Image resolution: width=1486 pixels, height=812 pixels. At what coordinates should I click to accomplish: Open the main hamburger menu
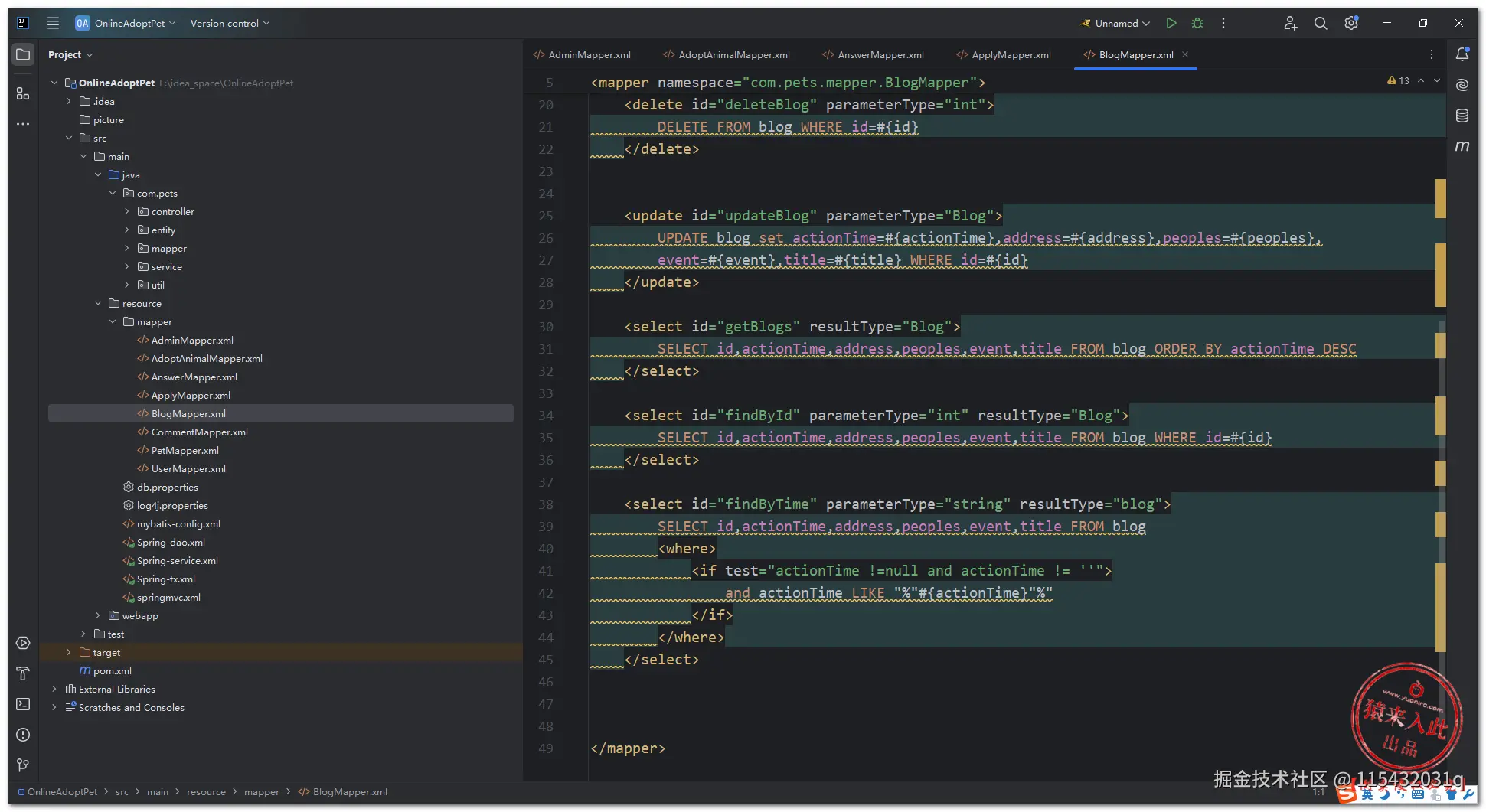click(53, 23)
